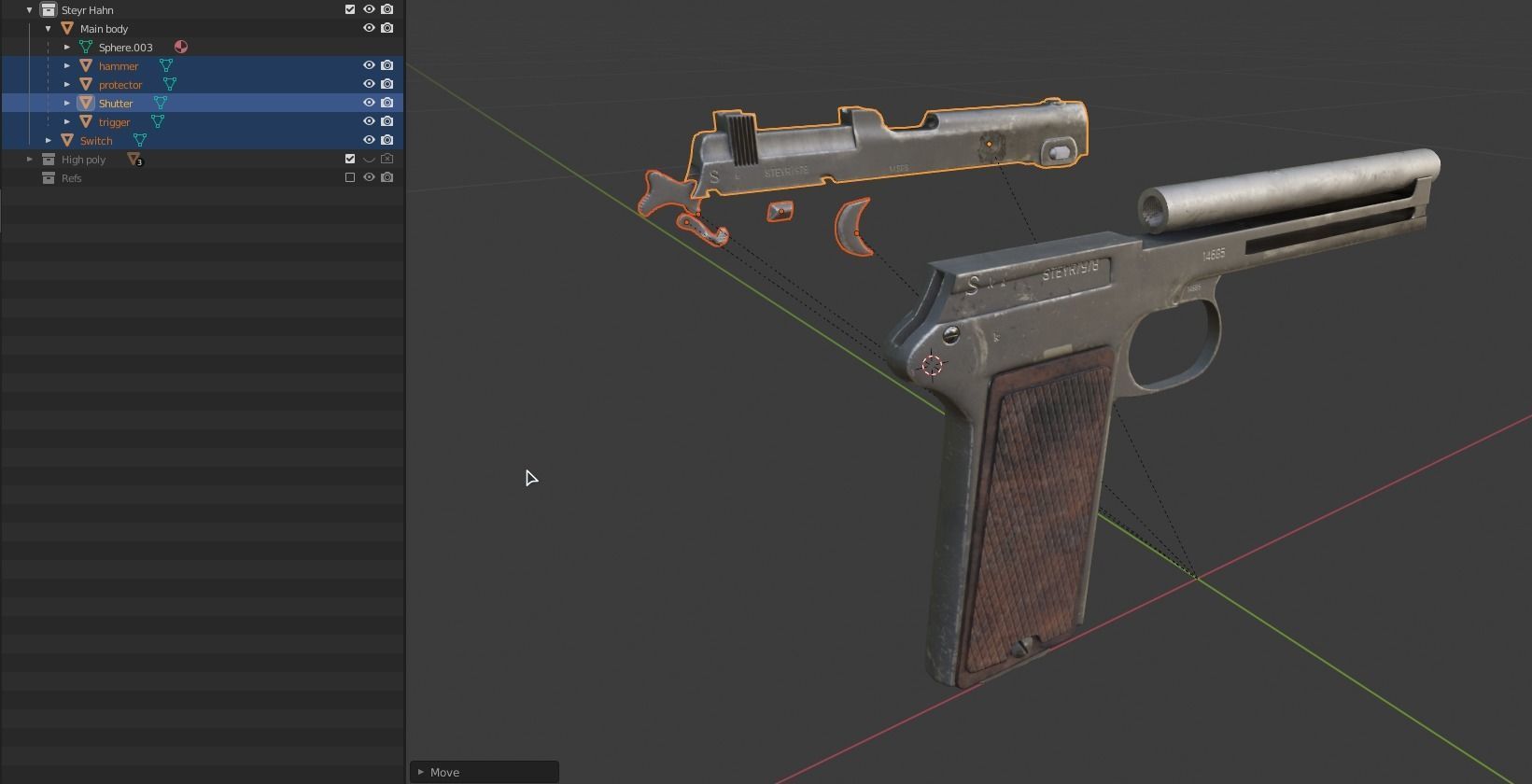Click the Switch mesh data icon
The height and width of the screenshot is (784, 1532).
tap(139, 140)
